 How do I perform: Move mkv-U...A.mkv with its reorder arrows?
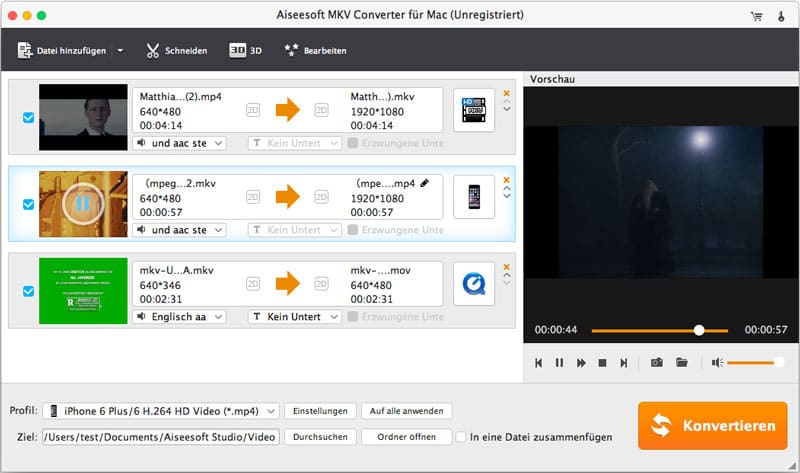[x=507, y=279]
